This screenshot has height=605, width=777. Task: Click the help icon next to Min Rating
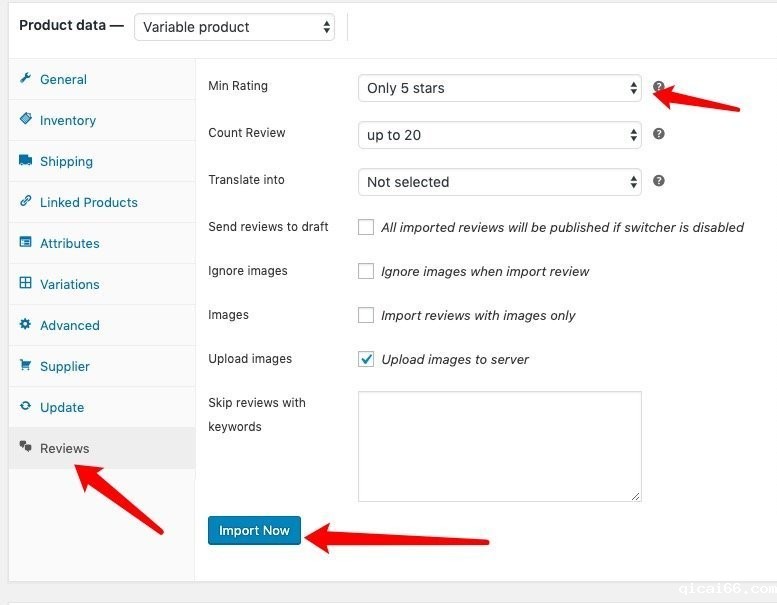tap(659, 87)
